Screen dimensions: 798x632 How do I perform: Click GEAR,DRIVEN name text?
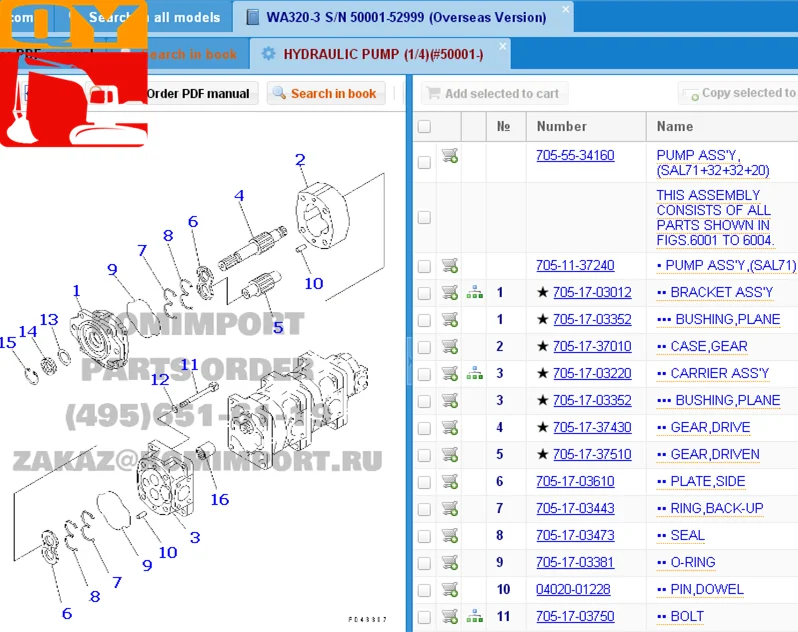715,454
